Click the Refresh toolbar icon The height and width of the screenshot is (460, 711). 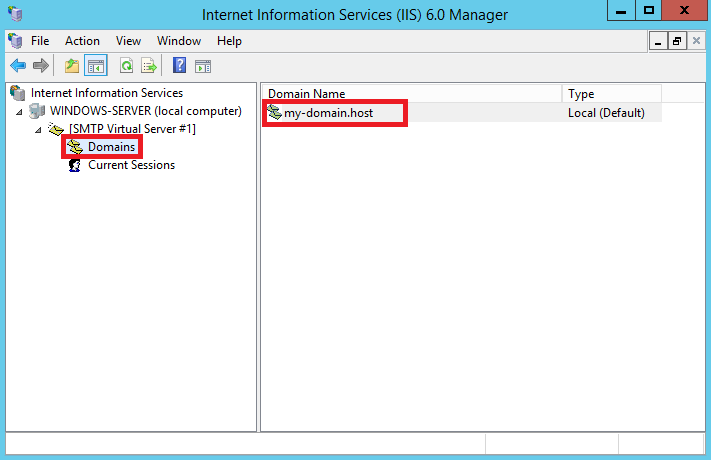tap(127, 66)
